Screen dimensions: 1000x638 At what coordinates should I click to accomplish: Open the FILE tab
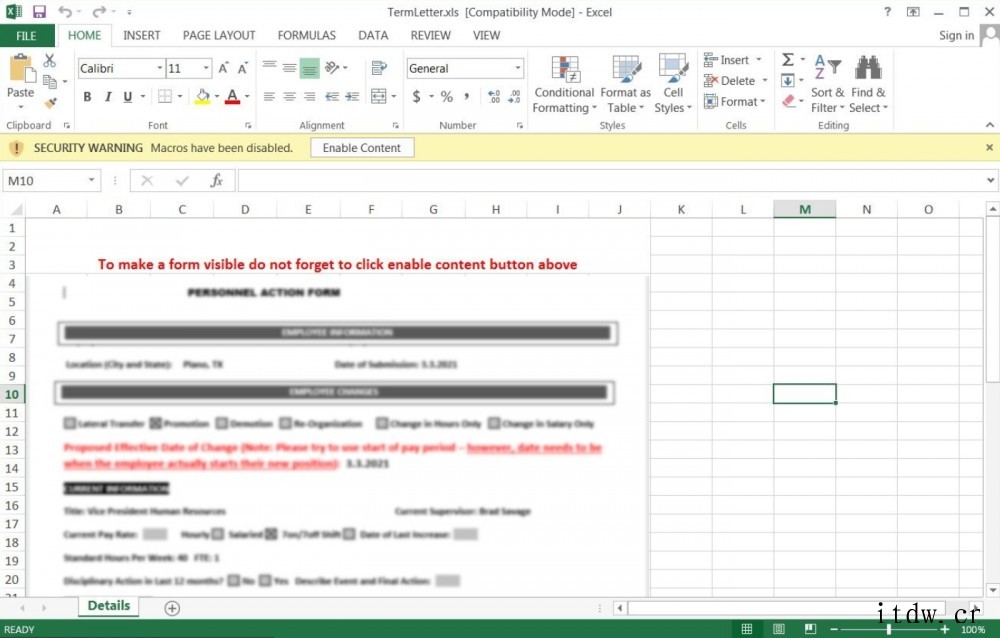[26, 36]
